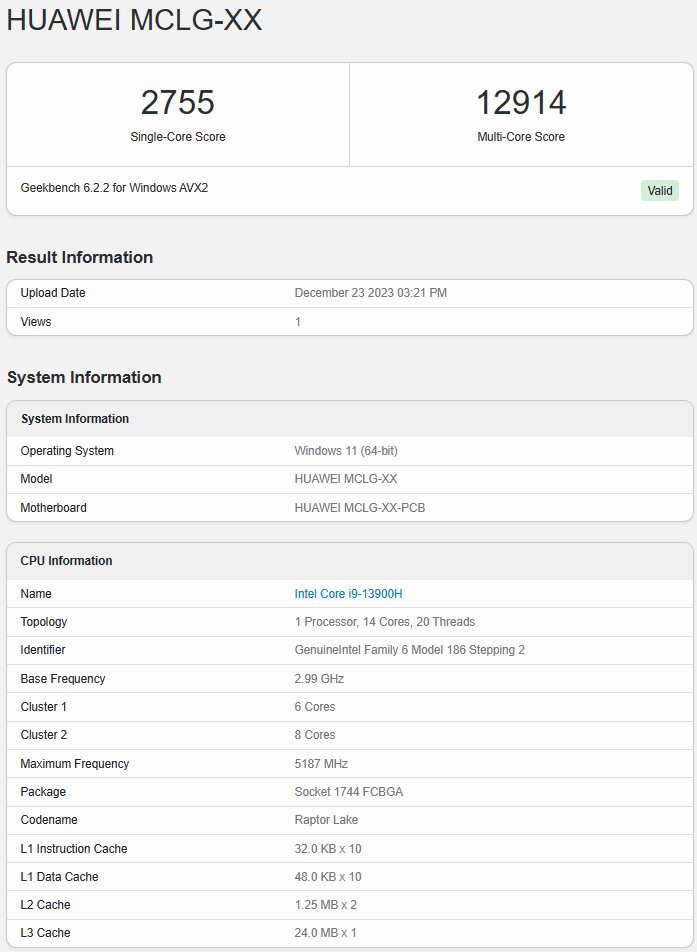Select the 12914 multi-core score number
697x952 pixels.
click(521, 103)
